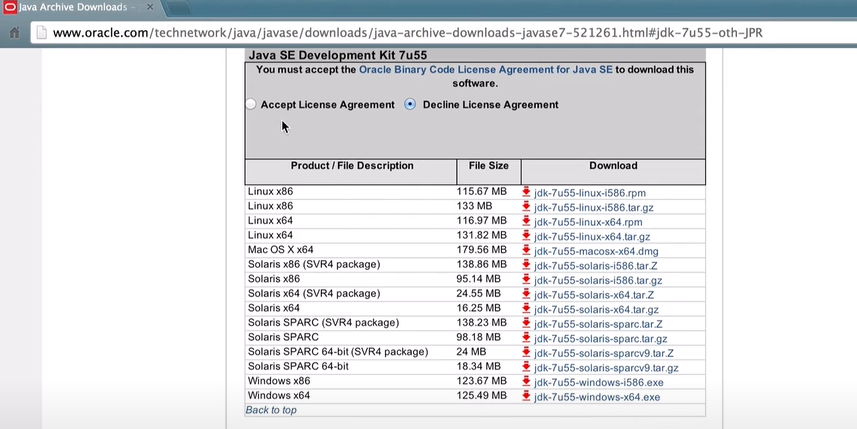Click download arrow for jdk-7u55-solaris-sparc.tar.gz

tap(526, 338)
